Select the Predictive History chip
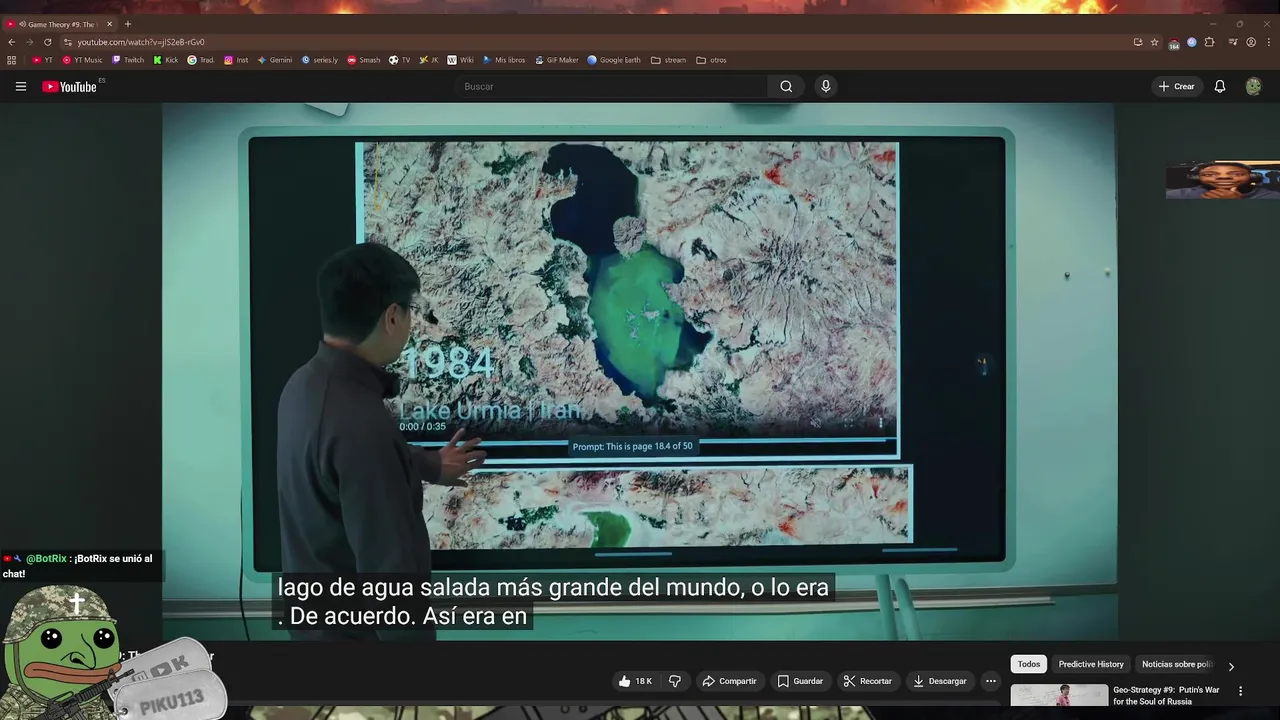Image resolution: width=1280 pixels, height=720 pixels. click(x=1091, y=664)
